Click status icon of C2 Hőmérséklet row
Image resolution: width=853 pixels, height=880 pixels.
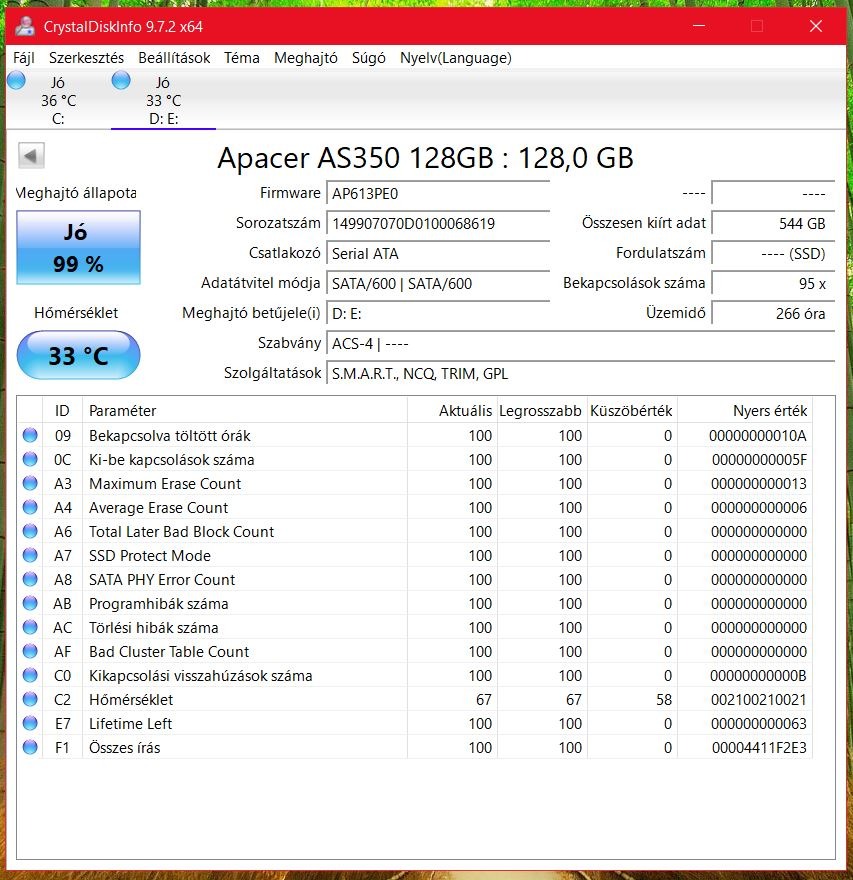[30, 699]
